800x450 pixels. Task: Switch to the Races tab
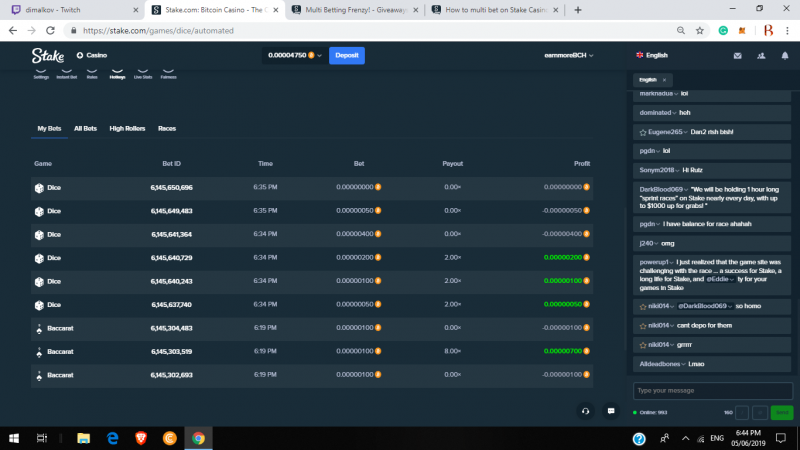pos(167,129)
